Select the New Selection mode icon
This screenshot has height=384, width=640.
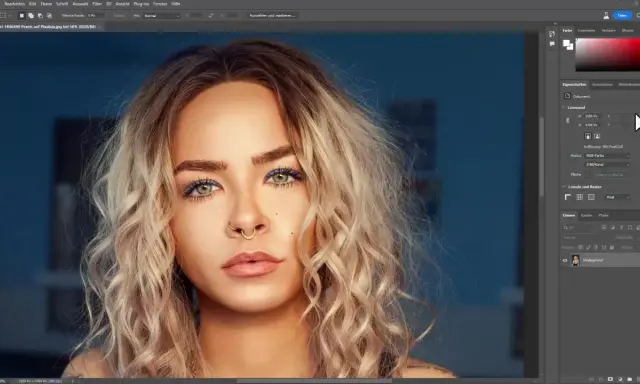point(22,16)
